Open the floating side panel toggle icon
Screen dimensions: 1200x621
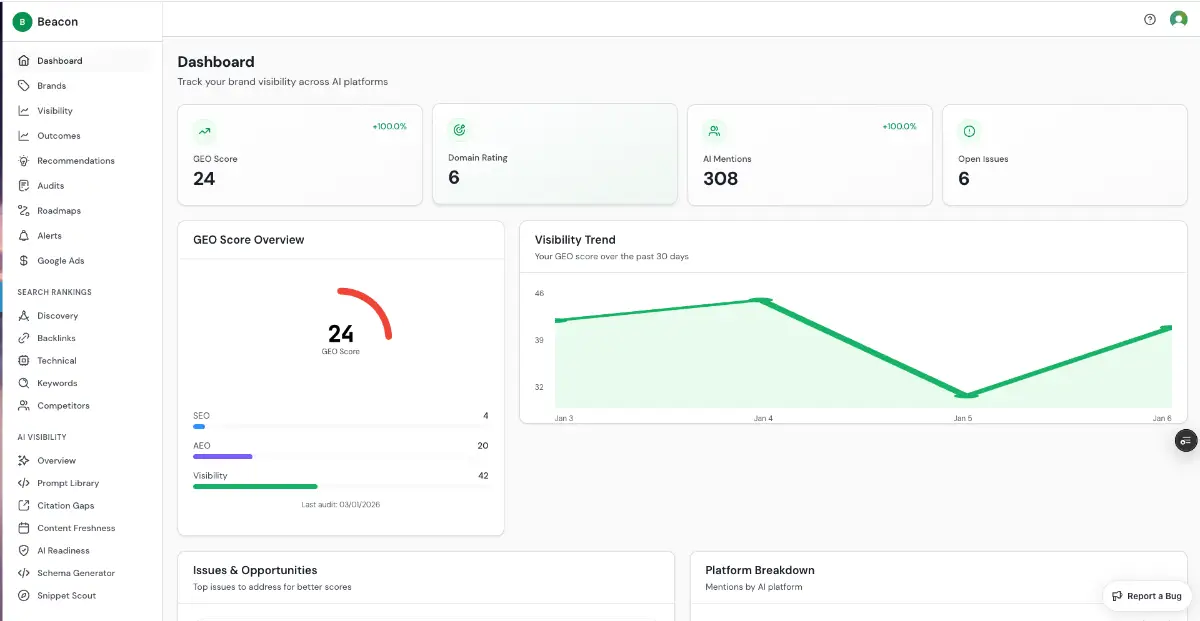1185,441
